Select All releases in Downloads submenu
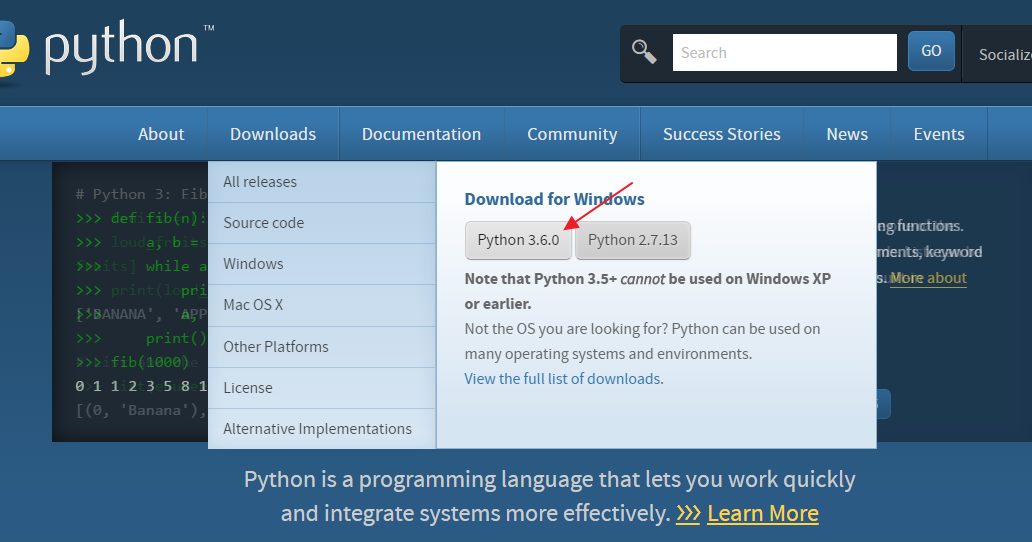Viewport: 1032px width, 542px height. (322, 182)
